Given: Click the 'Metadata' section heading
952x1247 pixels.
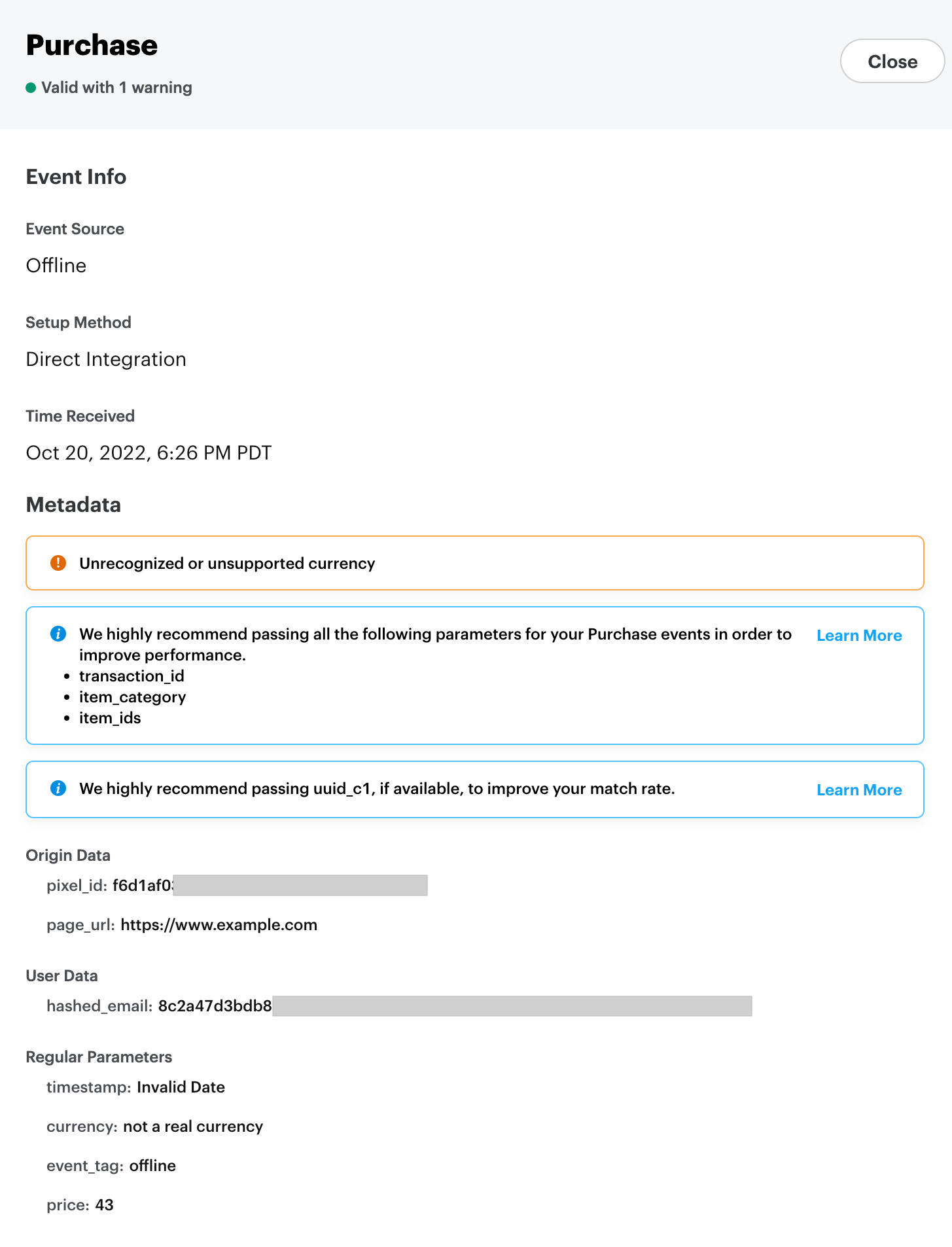Looking at the screenshot, I should click(73, 505).
